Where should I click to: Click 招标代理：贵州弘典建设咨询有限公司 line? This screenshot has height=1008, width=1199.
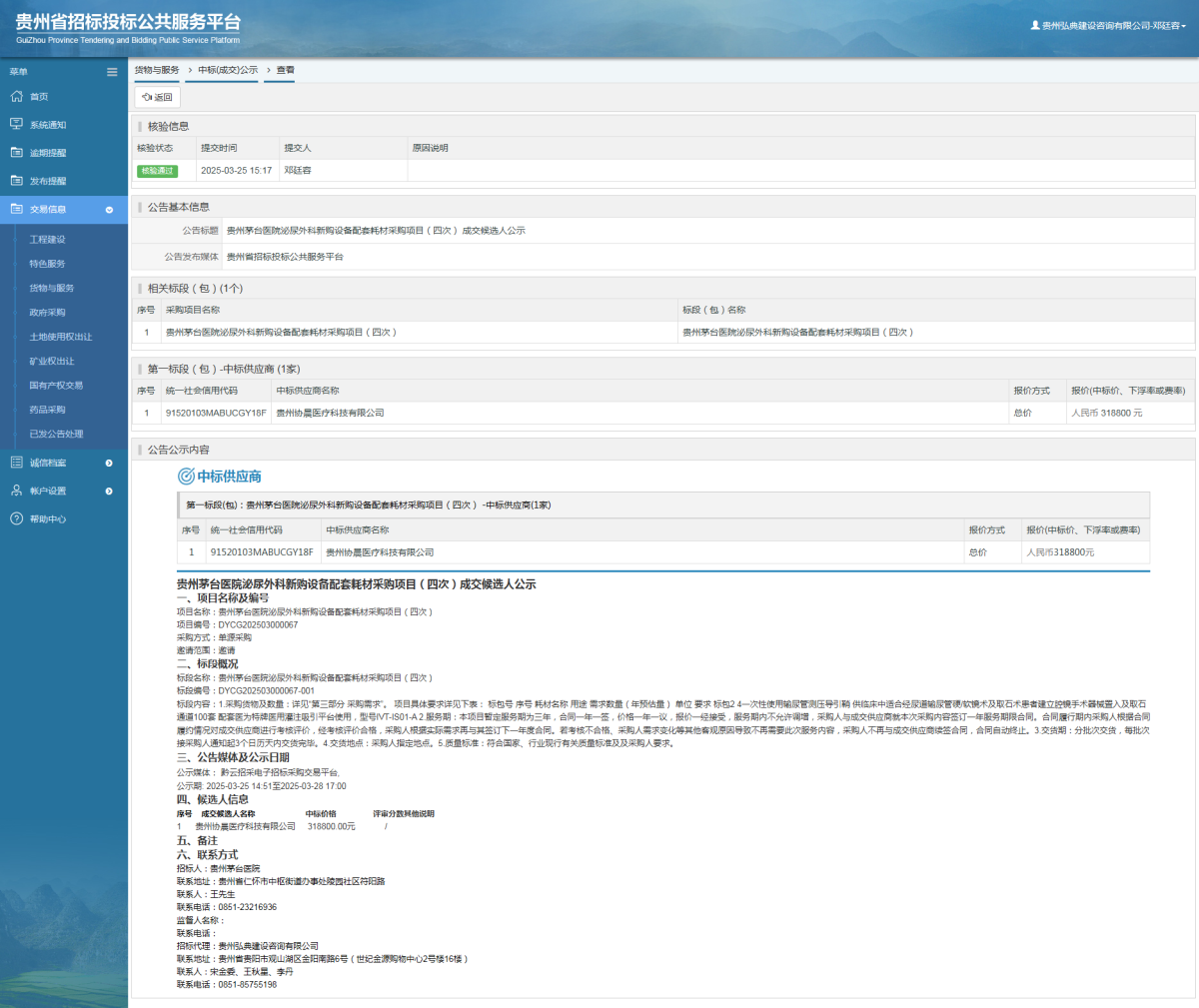click(248, 946)
